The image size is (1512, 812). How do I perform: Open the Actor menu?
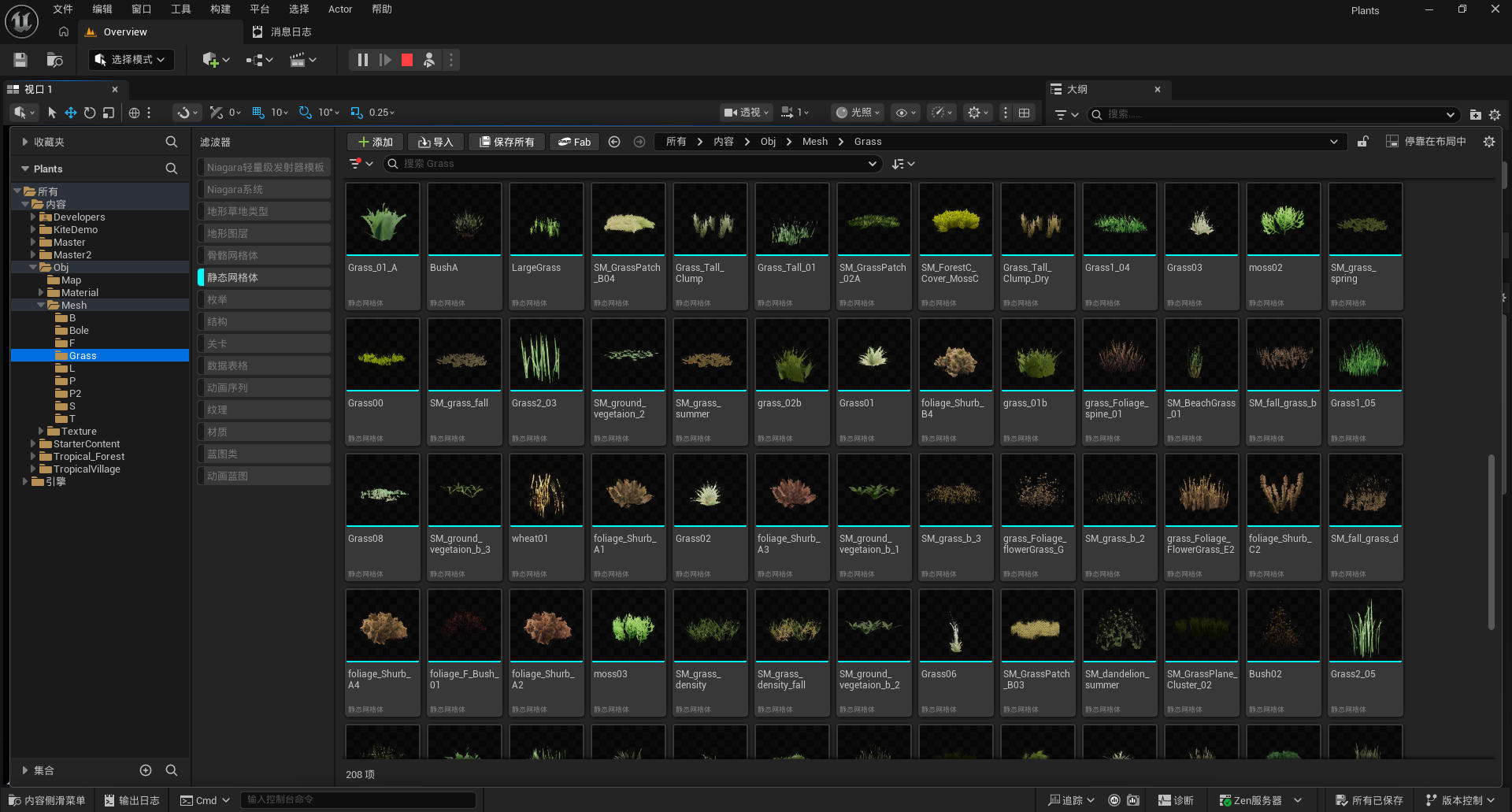pyautogui.click(x=340, y=9)
